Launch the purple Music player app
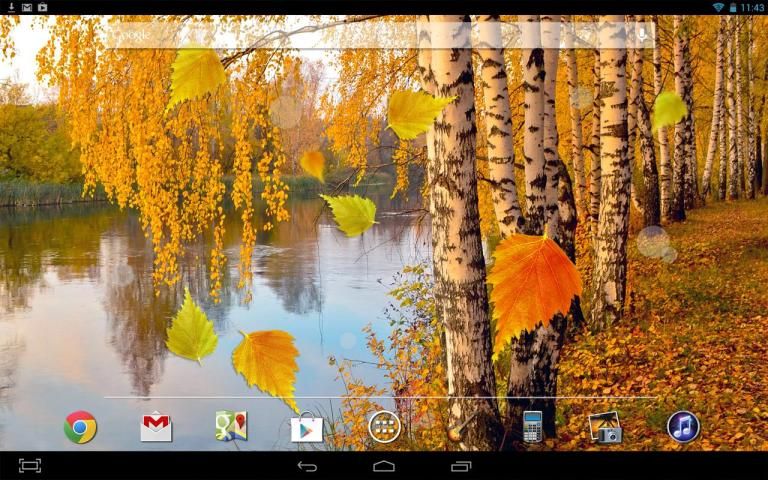768x480 pixels. click(683, 427)
